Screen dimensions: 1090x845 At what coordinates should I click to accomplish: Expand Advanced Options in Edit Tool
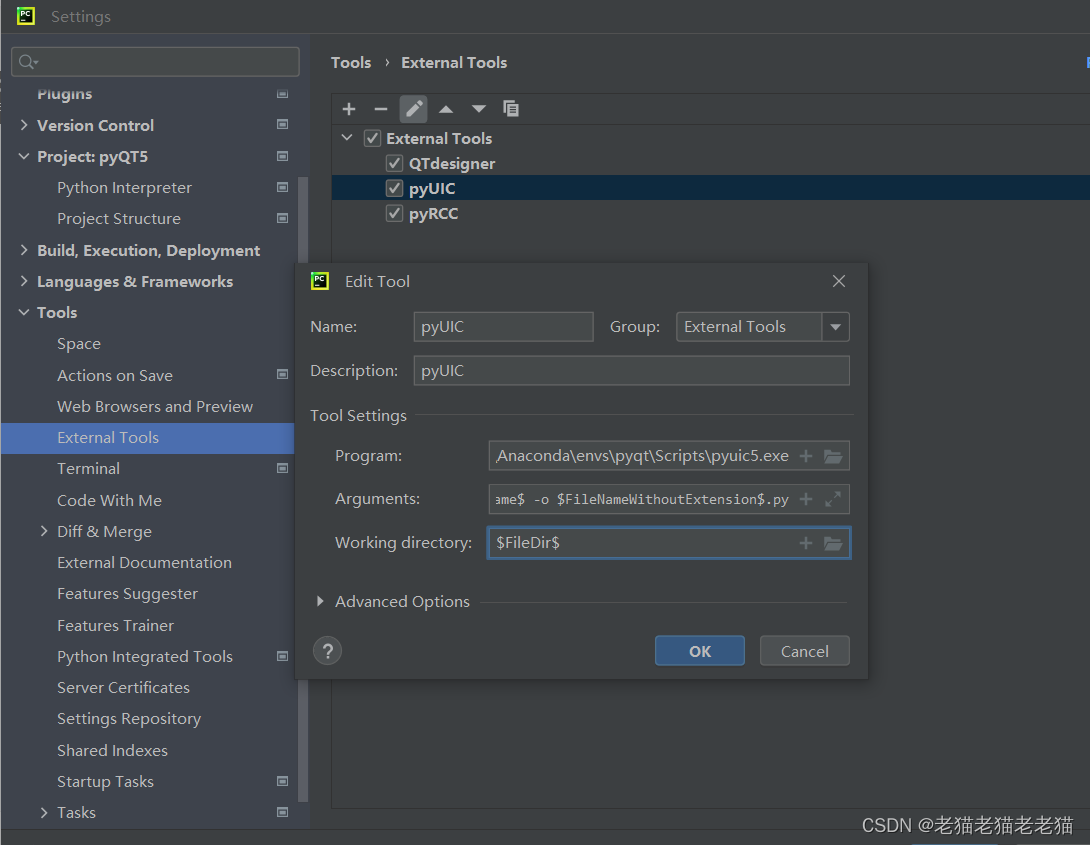320,601
